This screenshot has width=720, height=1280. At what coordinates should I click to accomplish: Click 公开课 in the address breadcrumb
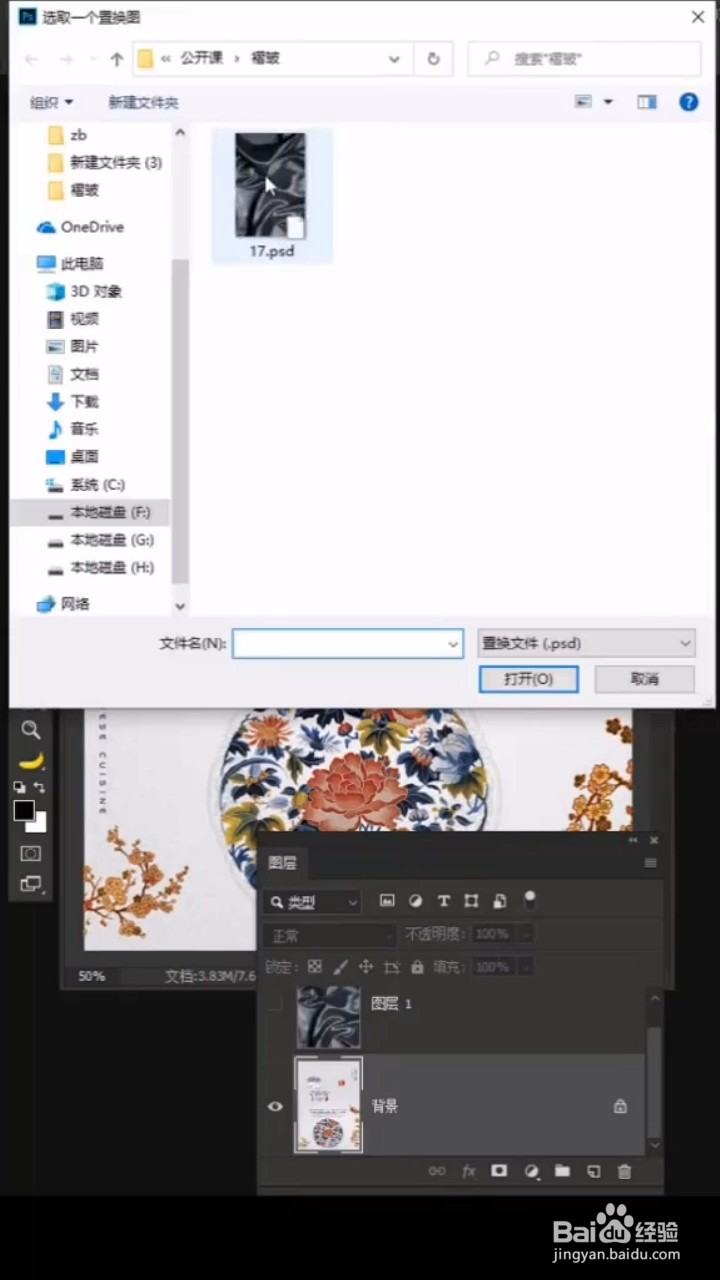[202, 59]
